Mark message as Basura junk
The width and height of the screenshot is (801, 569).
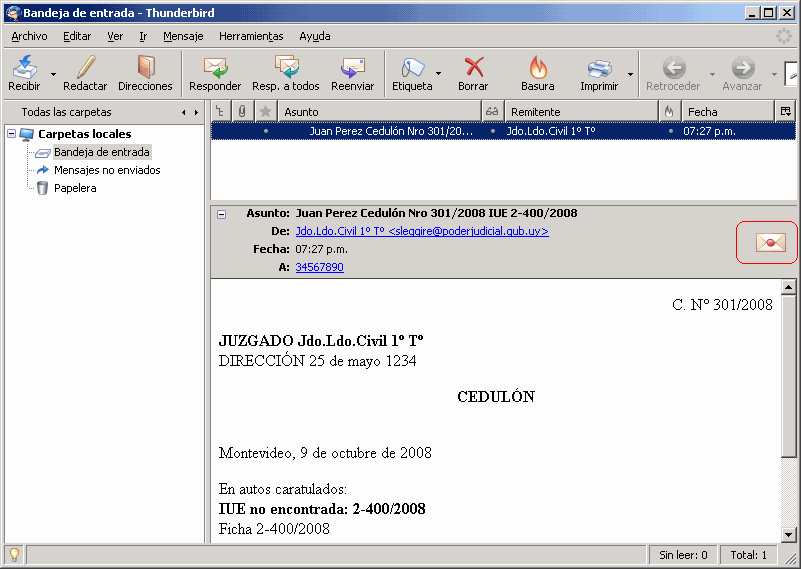click(538, 74)
